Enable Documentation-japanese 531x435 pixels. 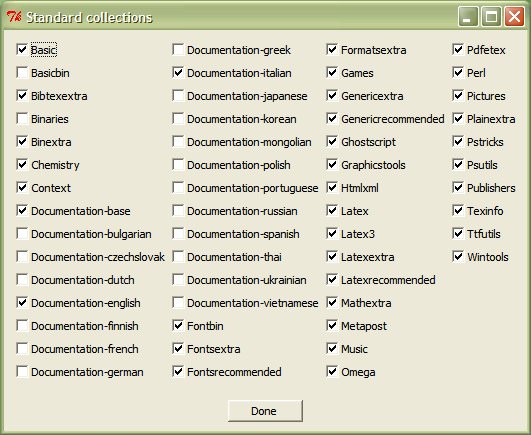click(178, 95)
